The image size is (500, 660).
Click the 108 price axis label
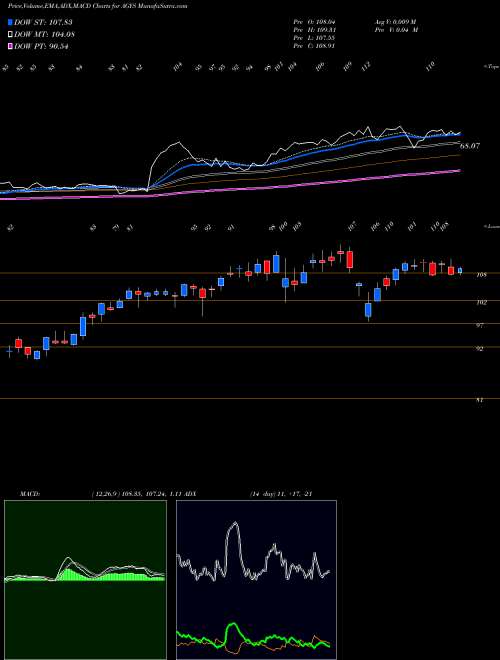click(482, 275)
